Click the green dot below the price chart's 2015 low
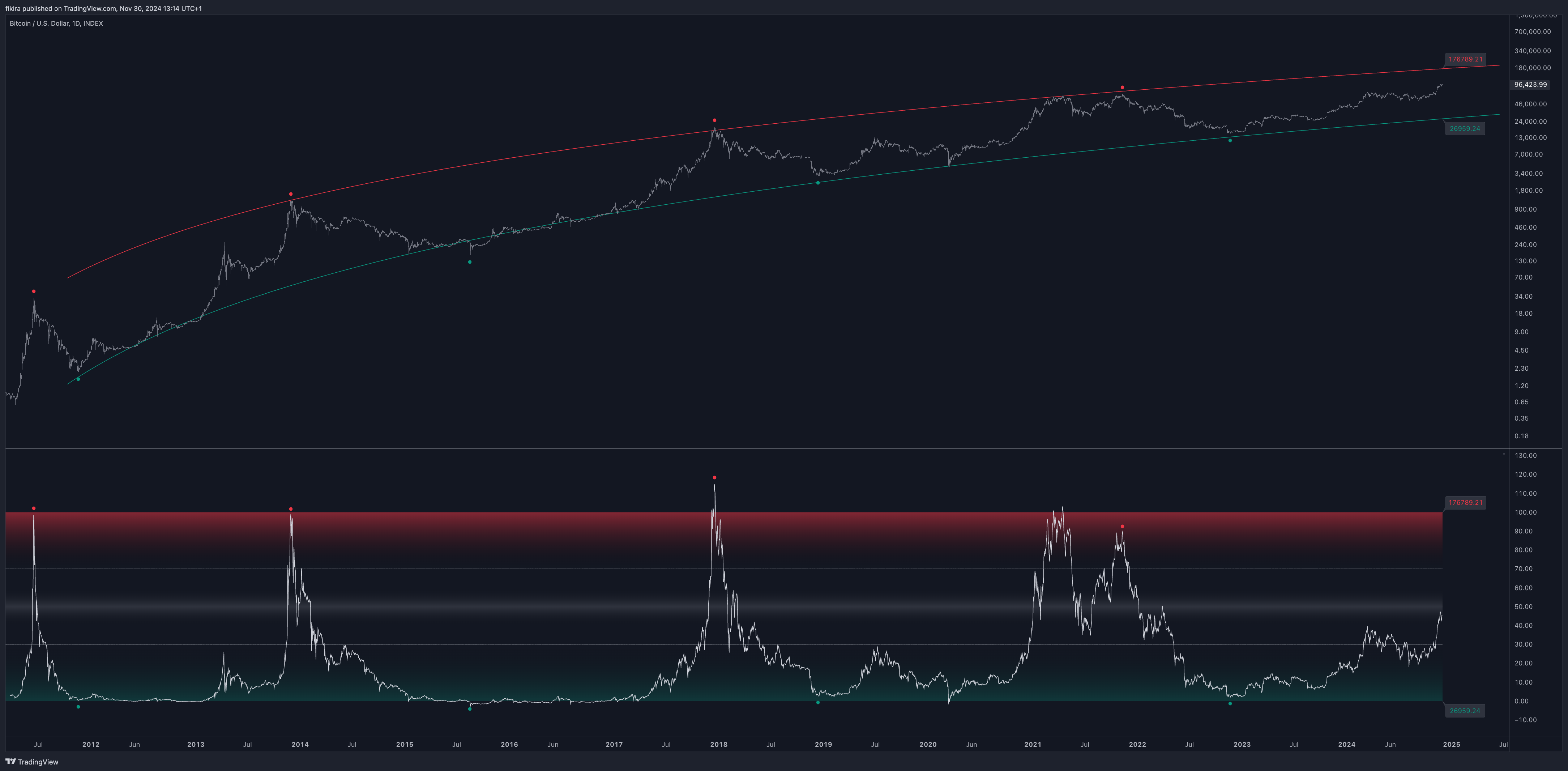 pos(470,262)
